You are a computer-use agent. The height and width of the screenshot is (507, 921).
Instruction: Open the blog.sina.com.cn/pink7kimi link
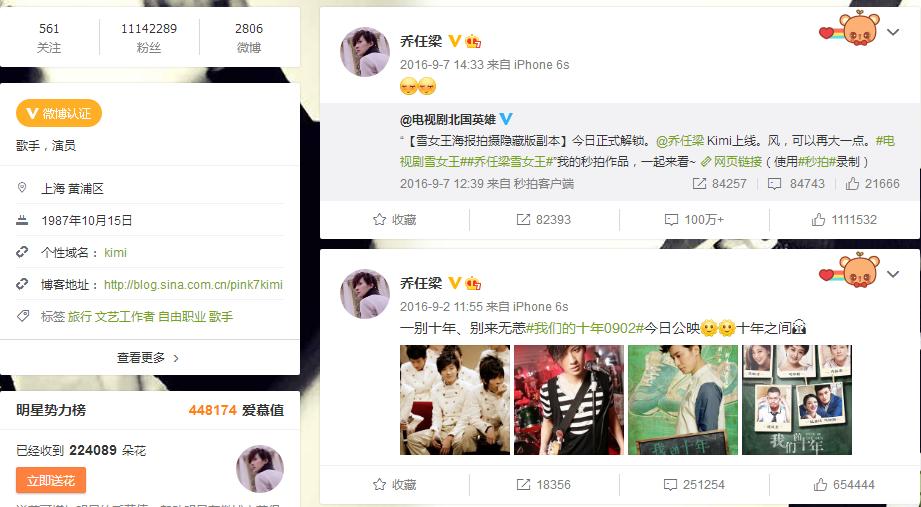click(x=193, y=284)
